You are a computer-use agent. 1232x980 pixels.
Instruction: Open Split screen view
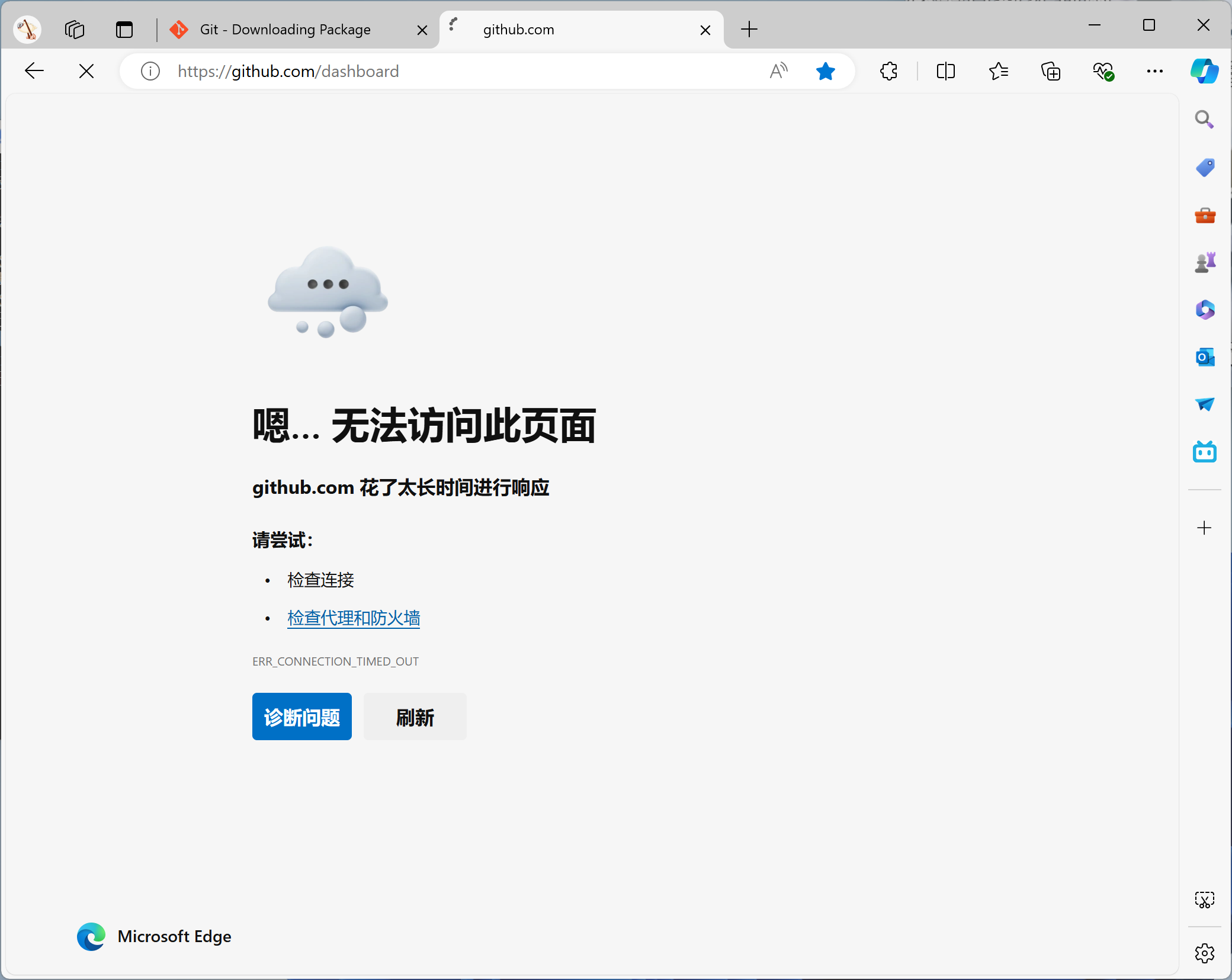[x=946, y=71]
